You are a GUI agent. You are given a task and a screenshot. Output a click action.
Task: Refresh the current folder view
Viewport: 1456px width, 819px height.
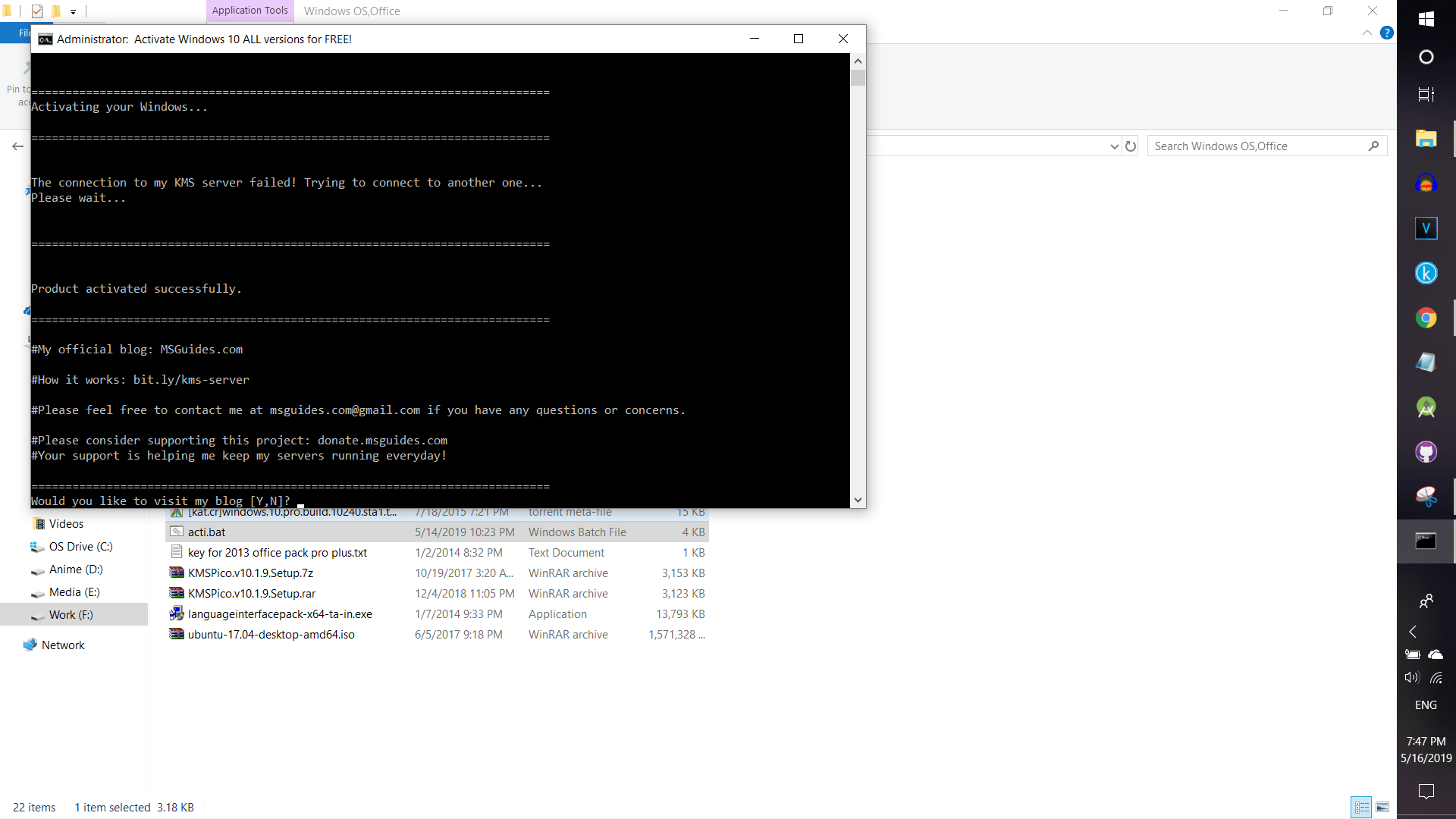click(x=1131, y=146)
